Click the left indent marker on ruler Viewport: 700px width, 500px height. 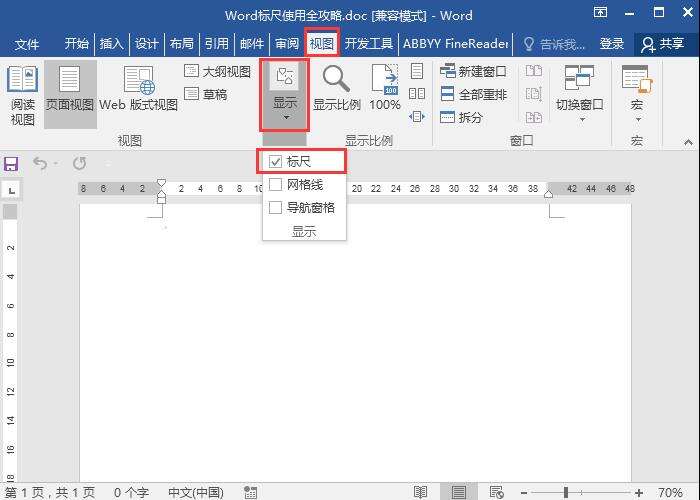click(162, 200)
